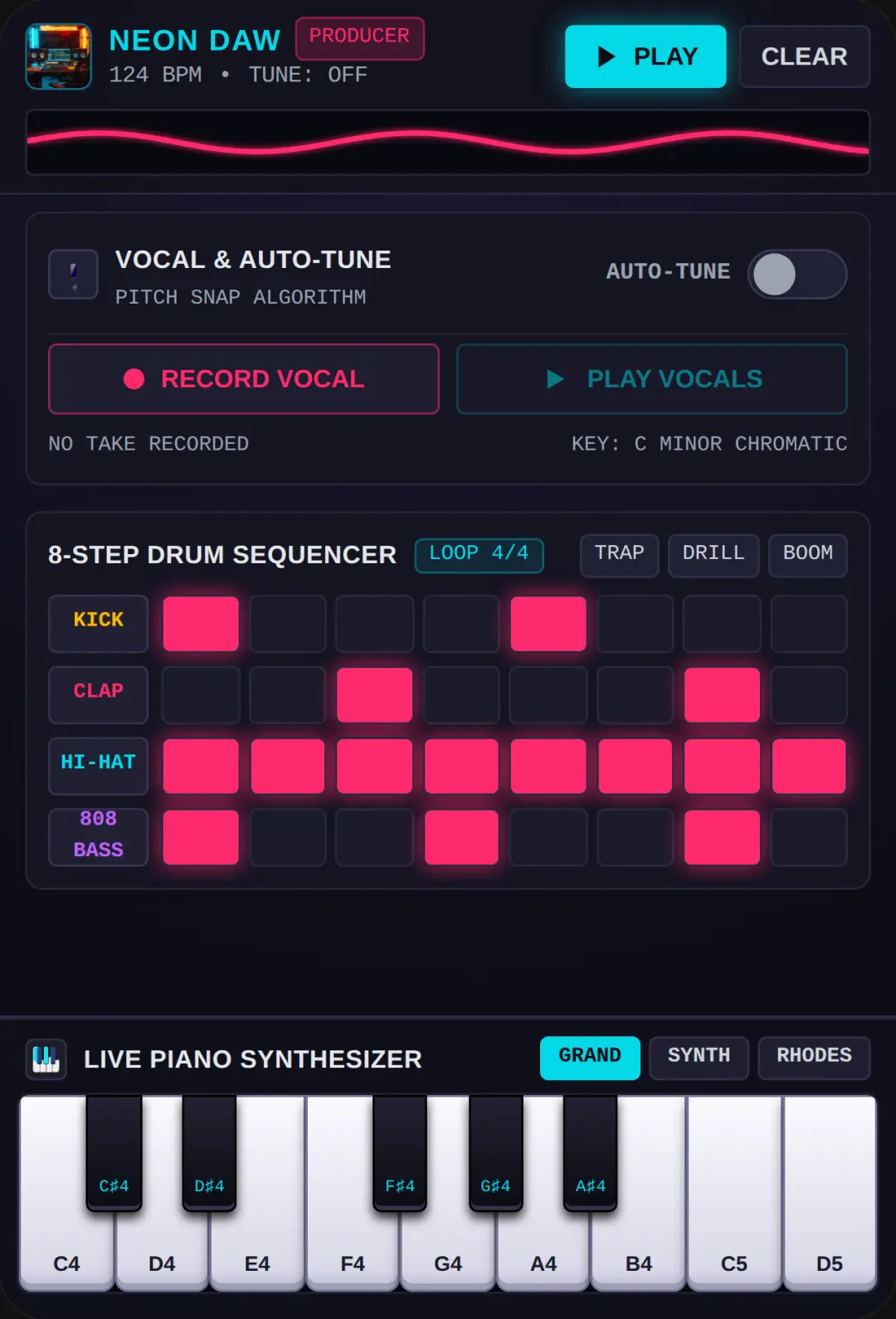Click the 'KEY: C MINOR CHROMATIC' text
Image resolution: width=896 pixels, height=1319 pixels.
[x=709, y=444]
